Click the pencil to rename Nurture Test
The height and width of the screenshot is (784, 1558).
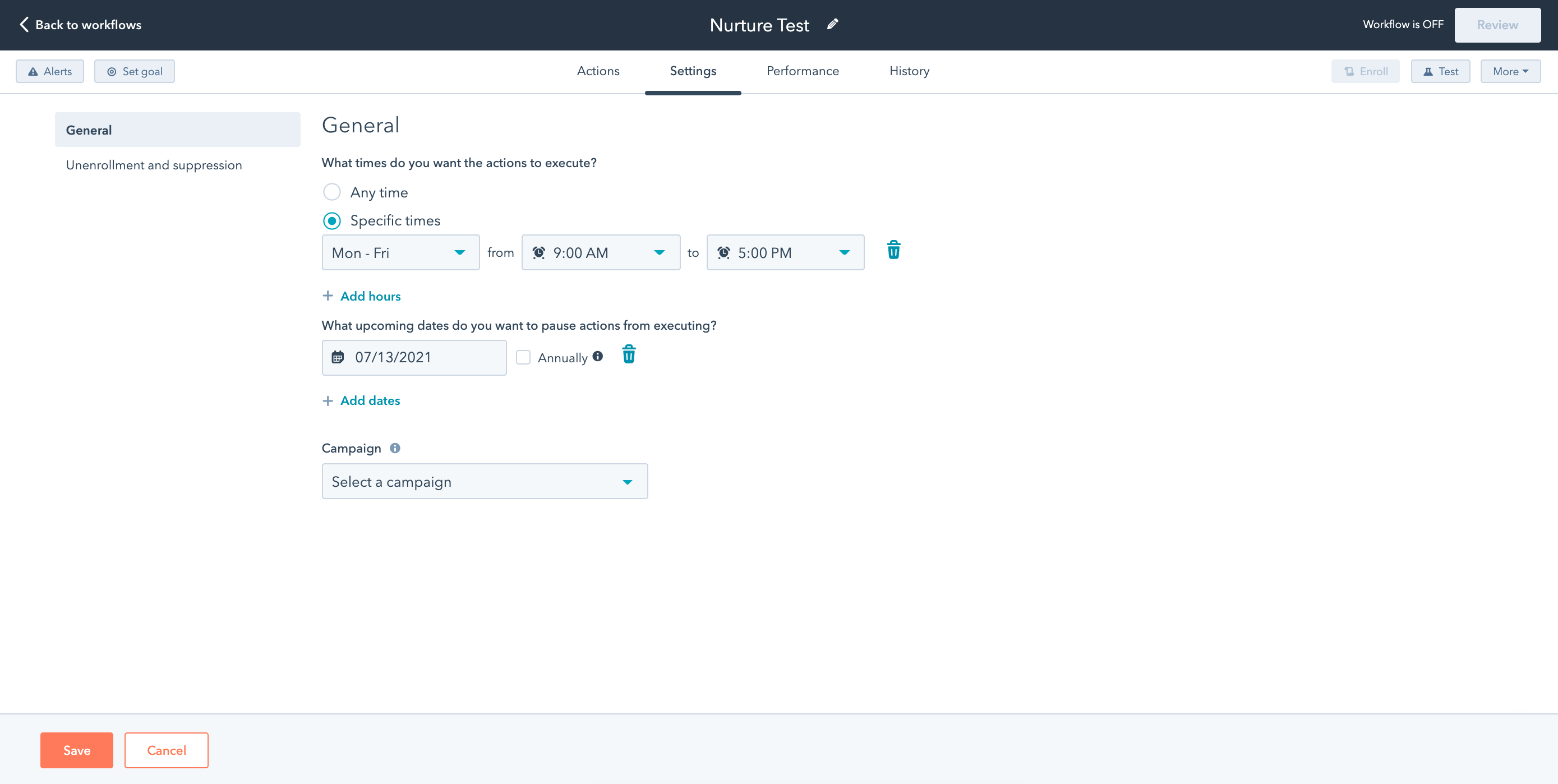[x=832, y=24]
